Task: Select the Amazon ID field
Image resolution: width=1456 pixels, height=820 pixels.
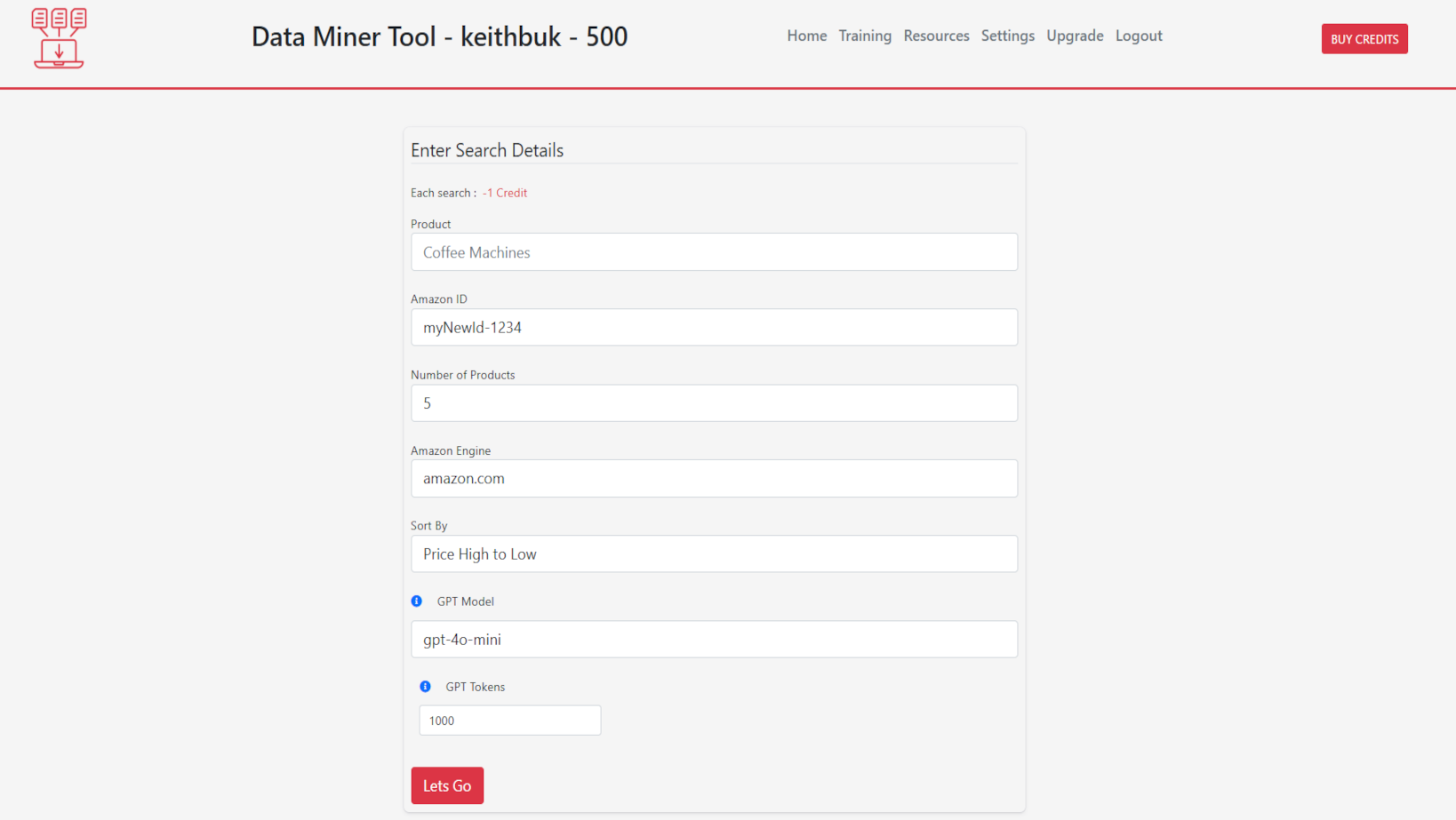Action: pyautogui.click(x=714, y=327)
